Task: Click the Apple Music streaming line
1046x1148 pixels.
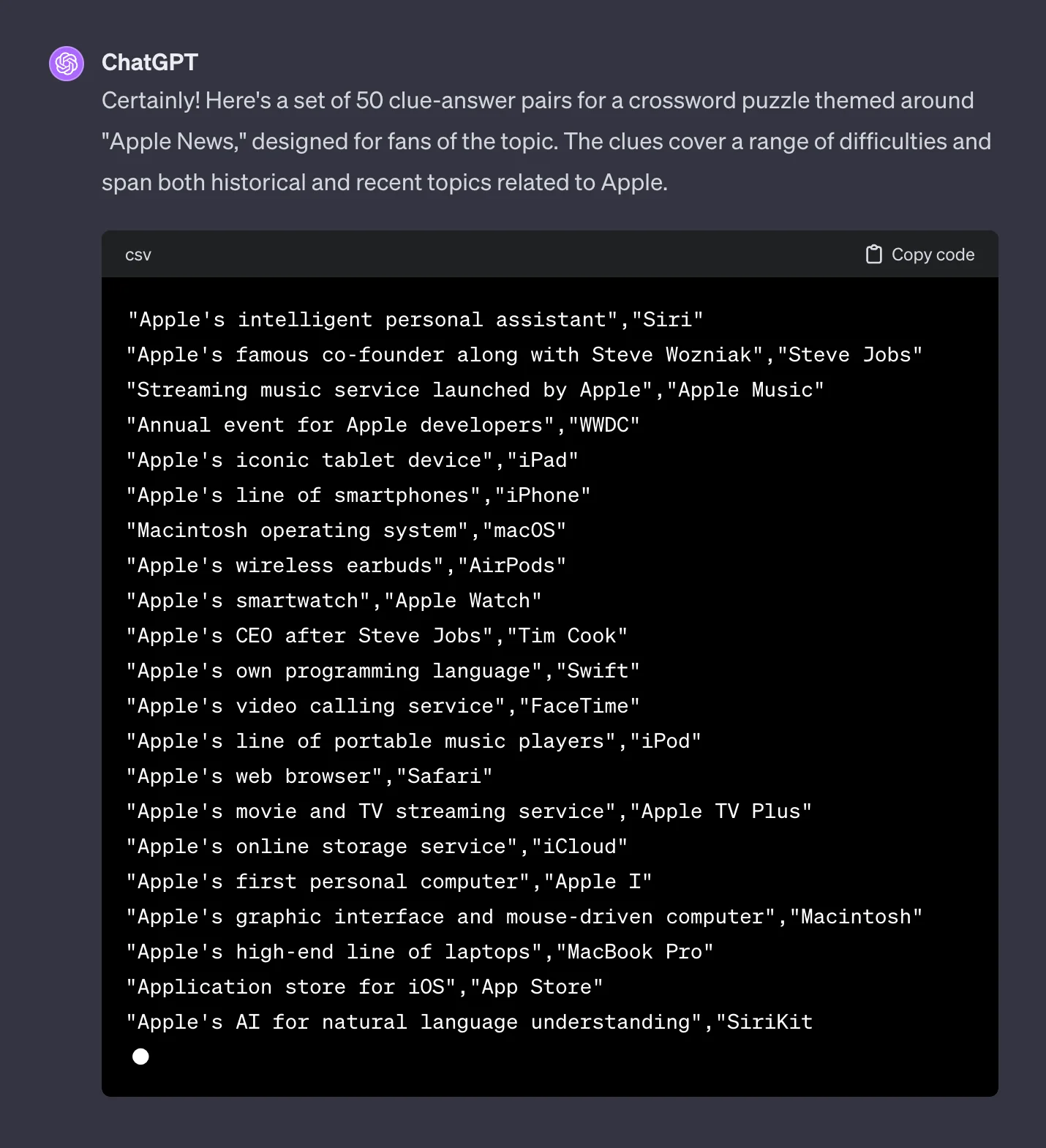Action: 475,390
